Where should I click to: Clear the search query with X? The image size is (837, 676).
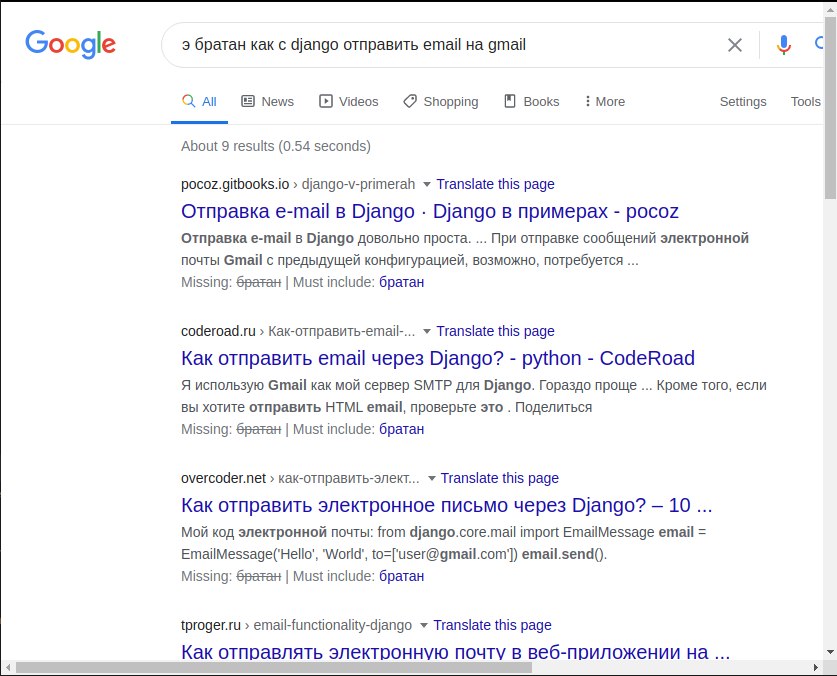pyautogui.click(x=735, y=45)
